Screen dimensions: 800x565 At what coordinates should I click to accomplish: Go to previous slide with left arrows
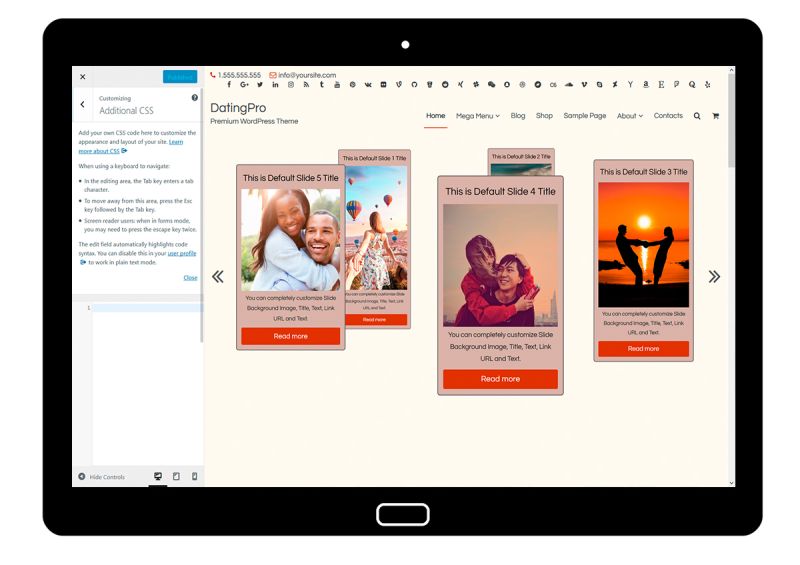[x=218, y=277]
